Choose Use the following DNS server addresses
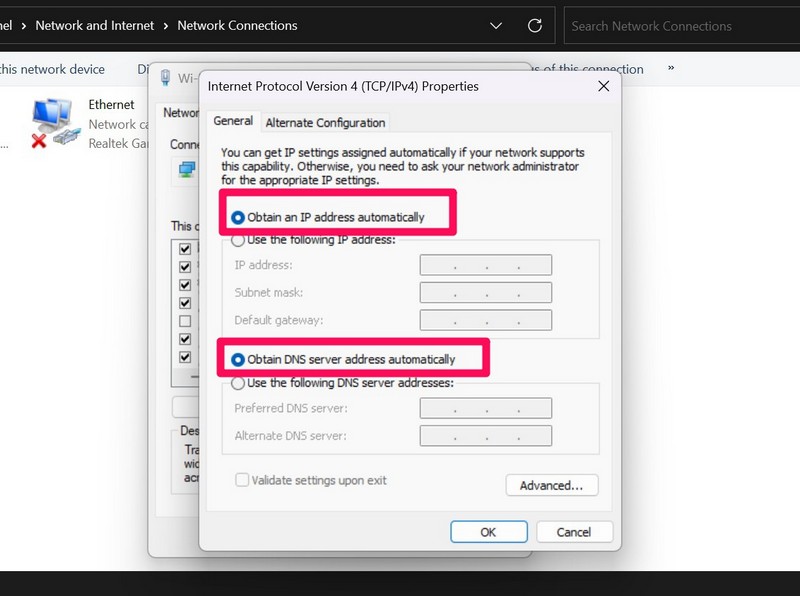This screenshot has height=596, width=800. 238,383
